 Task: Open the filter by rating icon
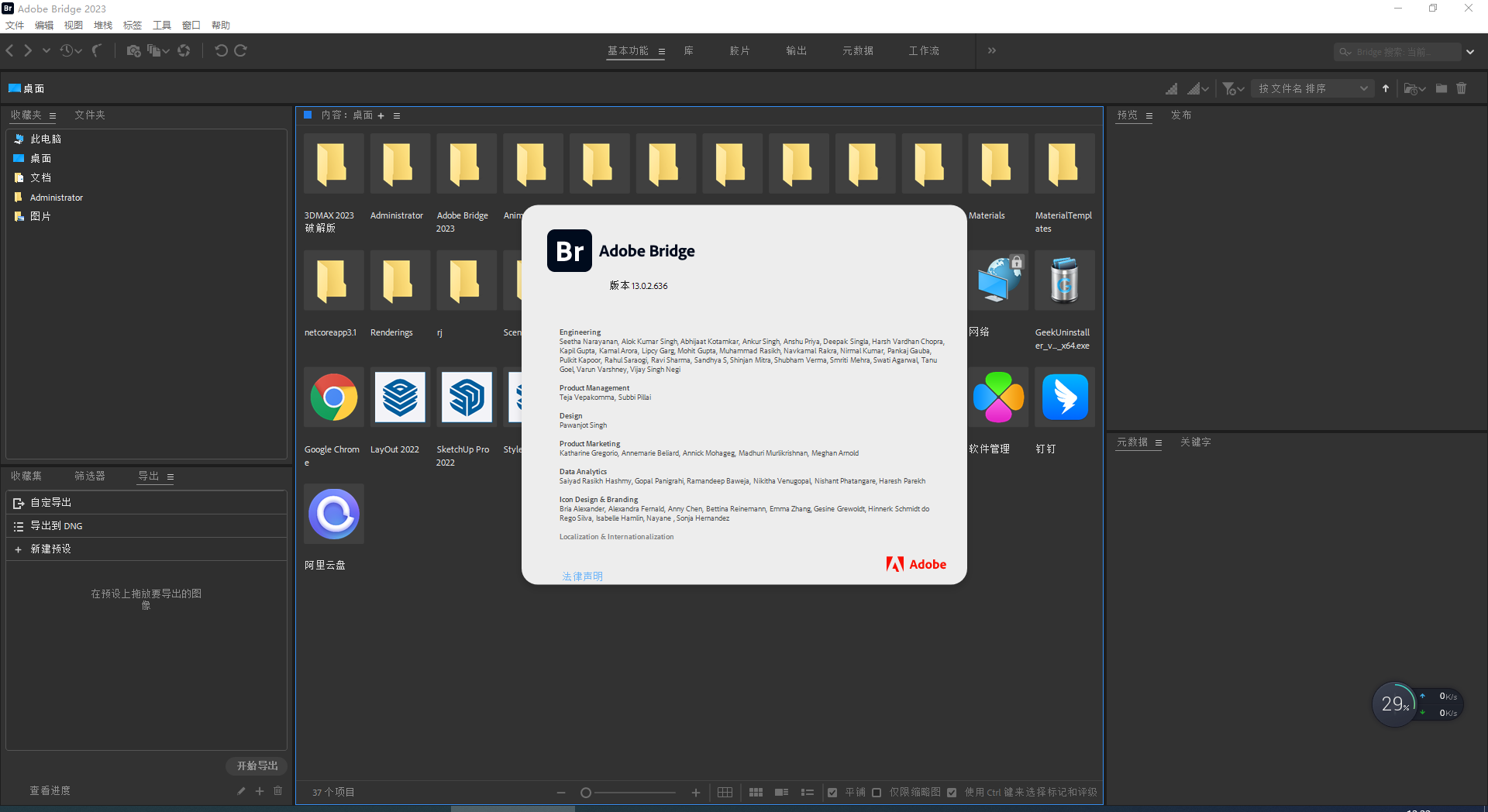click(1231, 88)
